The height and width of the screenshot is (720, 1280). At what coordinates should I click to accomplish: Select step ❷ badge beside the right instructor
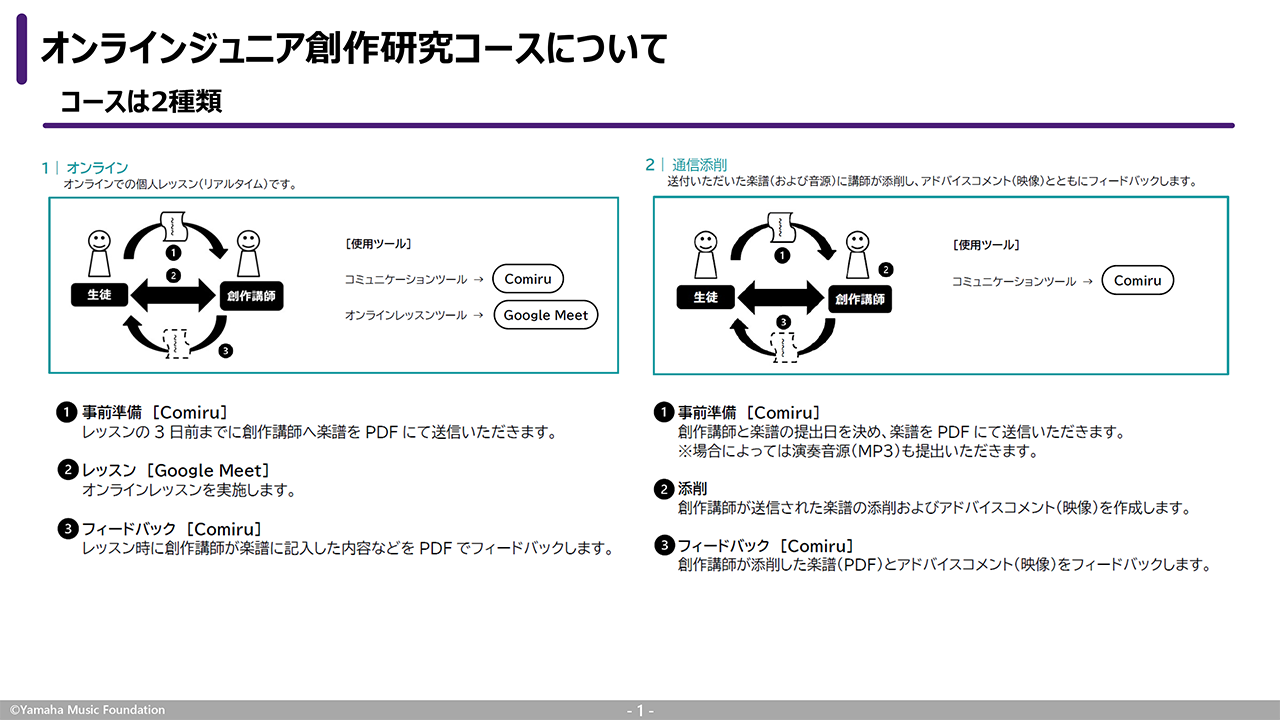887,268
